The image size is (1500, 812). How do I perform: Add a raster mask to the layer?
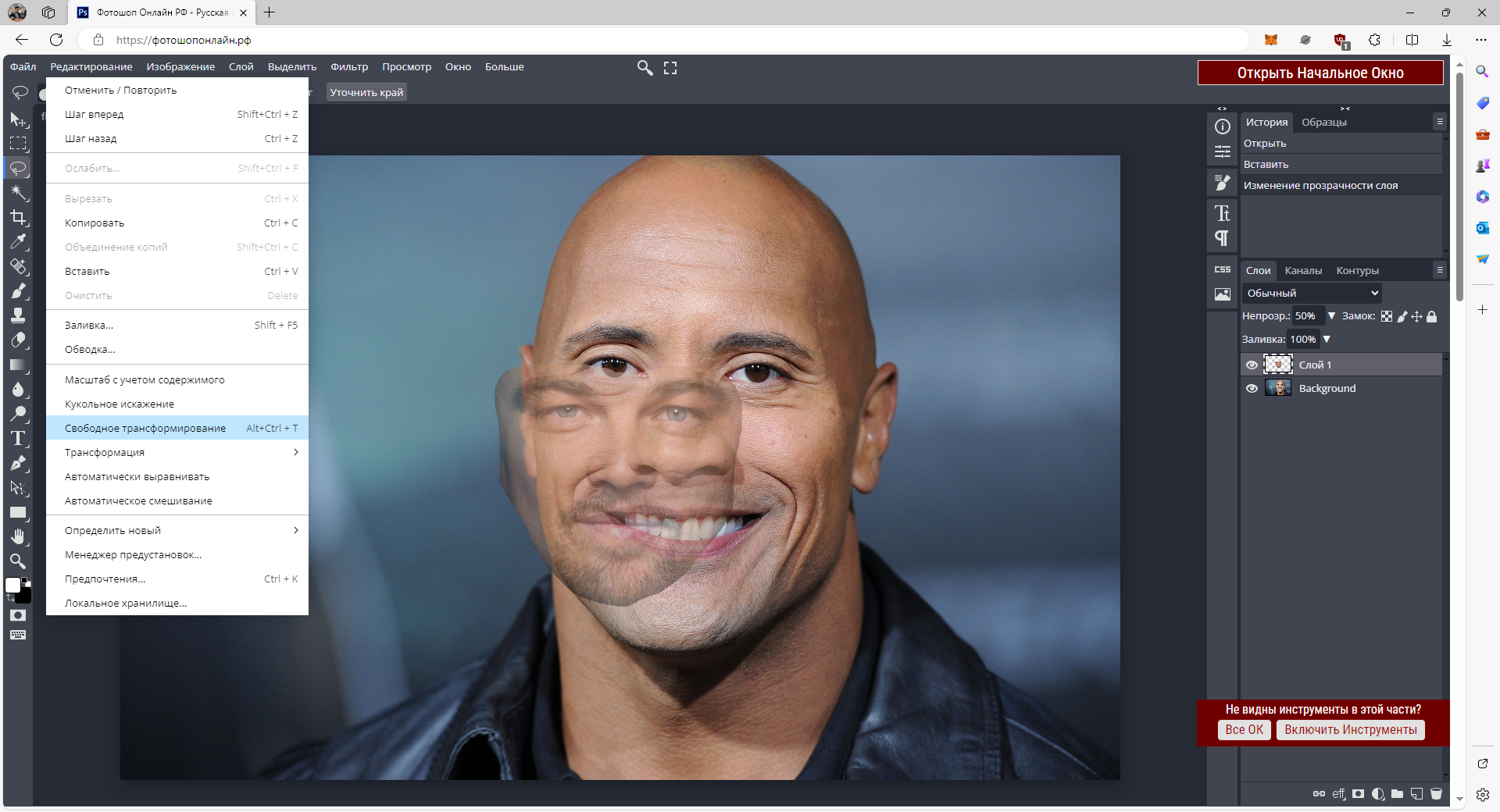point(1359,794)
